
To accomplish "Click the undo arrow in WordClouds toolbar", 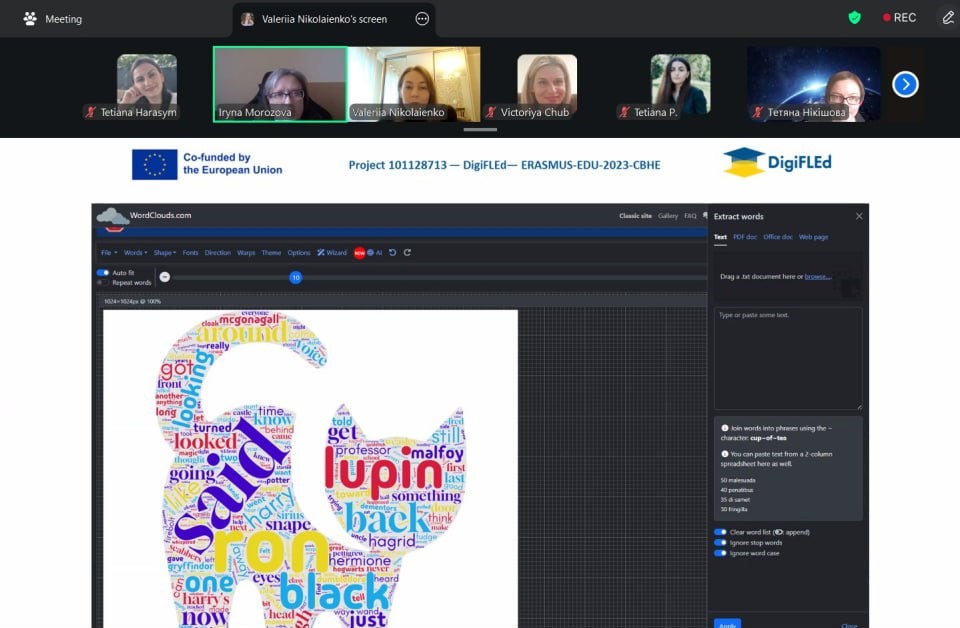I will [392, 252].
